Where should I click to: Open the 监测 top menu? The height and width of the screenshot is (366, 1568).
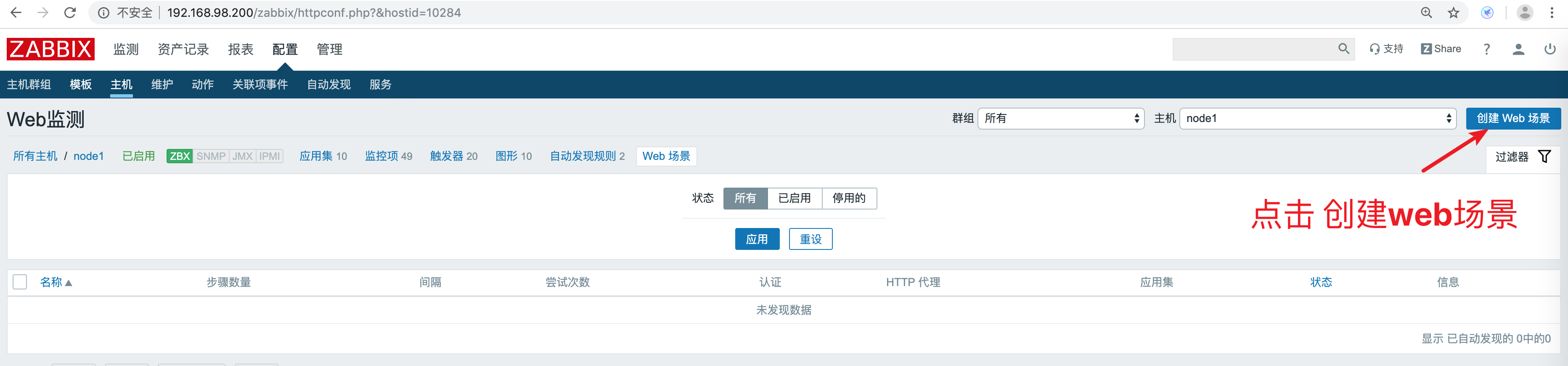[126, 49]
